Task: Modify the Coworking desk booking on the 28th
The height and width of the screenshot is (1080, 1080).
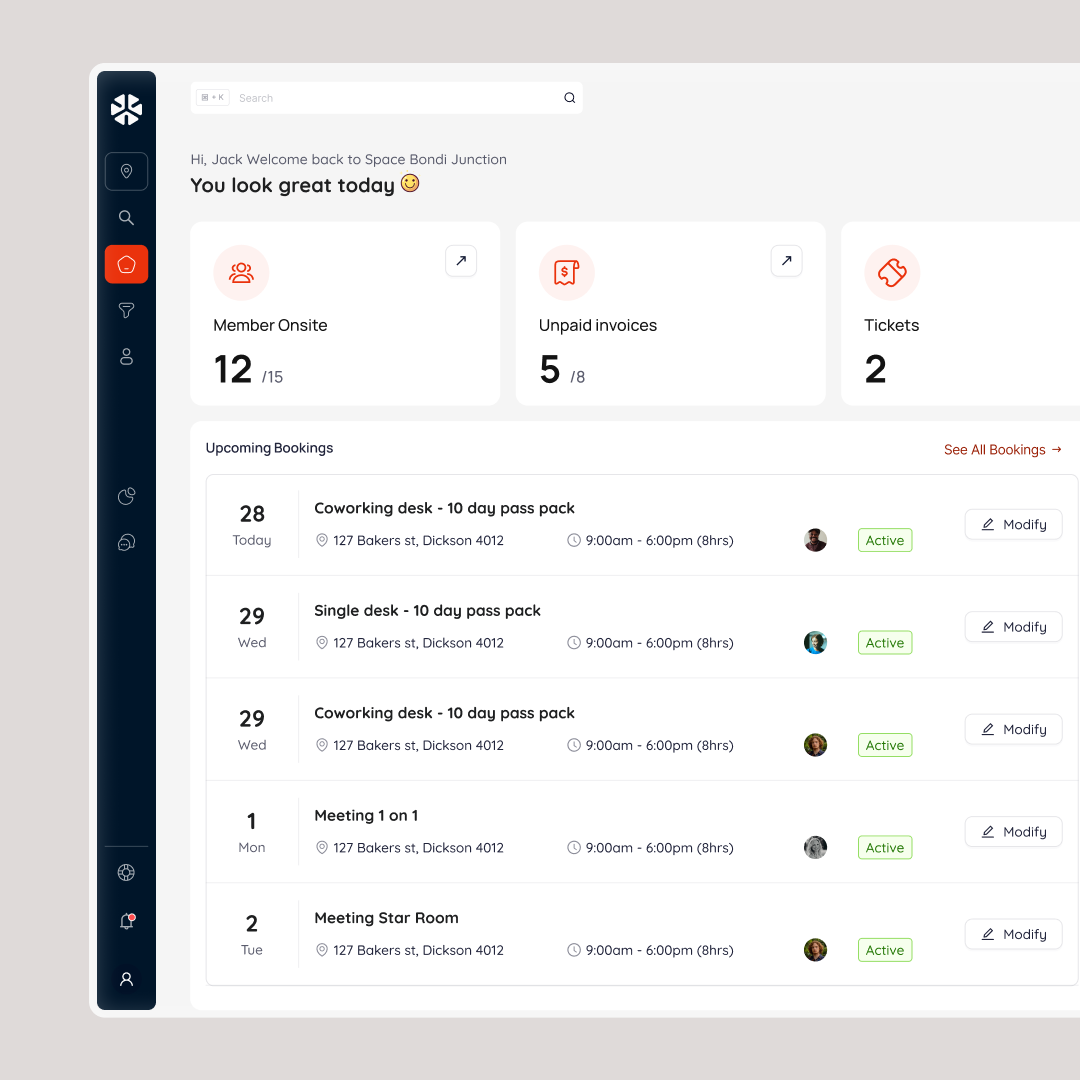Action: coord(1013,524)
